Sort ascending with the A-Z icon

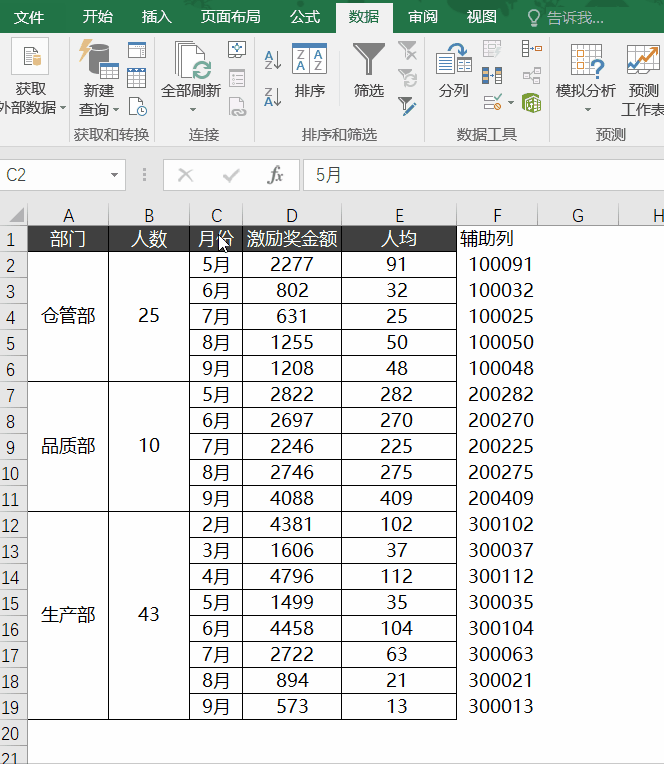[272, 60]
